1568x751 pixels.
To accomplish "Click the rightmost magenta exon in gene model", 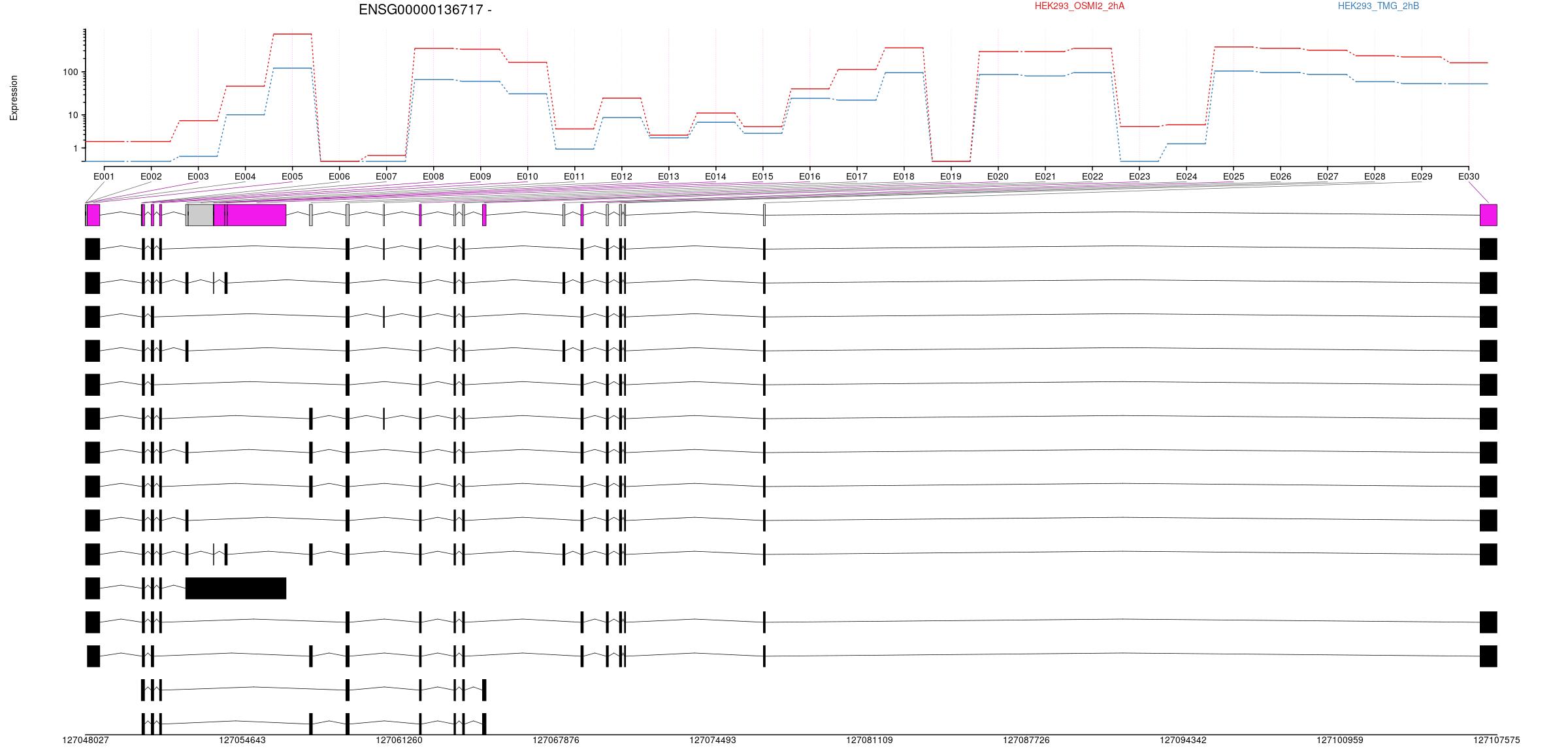I will [1488, 215].
